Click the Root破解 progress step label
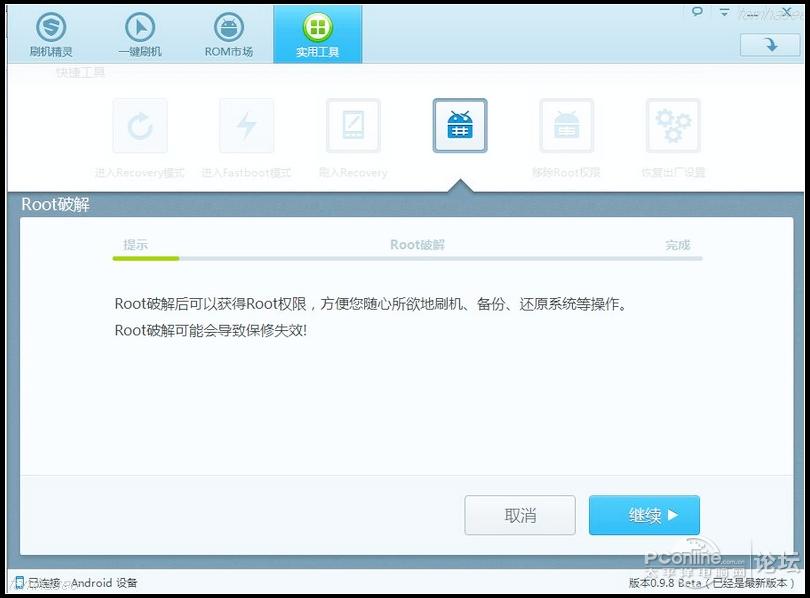810x598 pixels. (x=417, y=245)
